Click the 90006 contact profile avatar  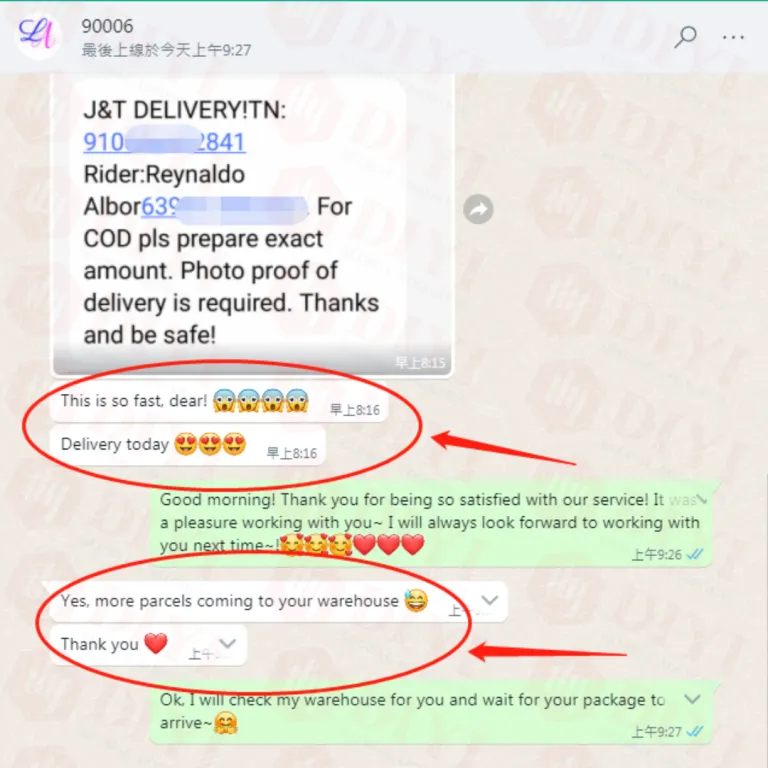(38, 36)
